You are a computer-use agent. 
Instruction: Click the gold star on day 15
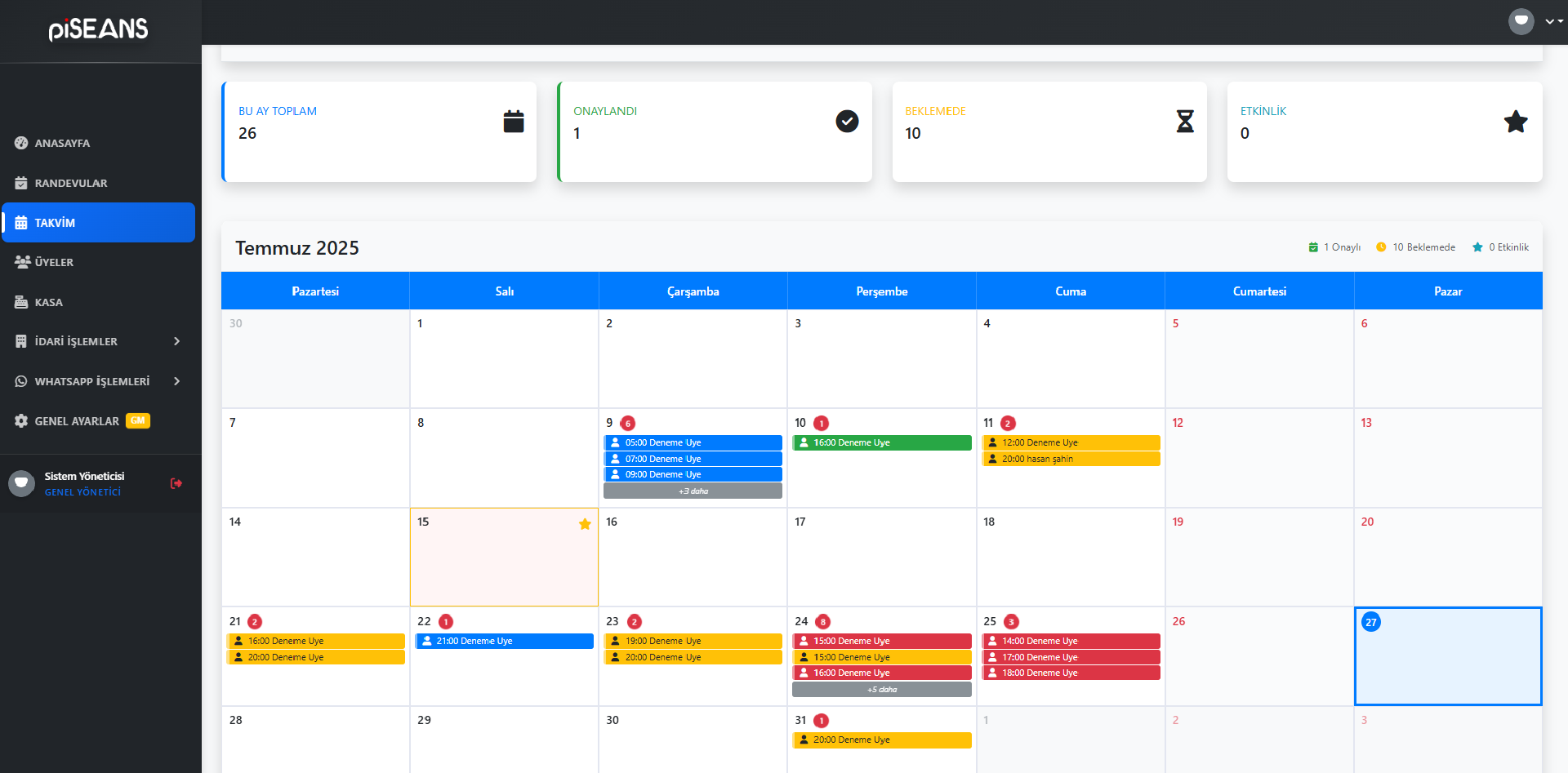coord(585,524)
